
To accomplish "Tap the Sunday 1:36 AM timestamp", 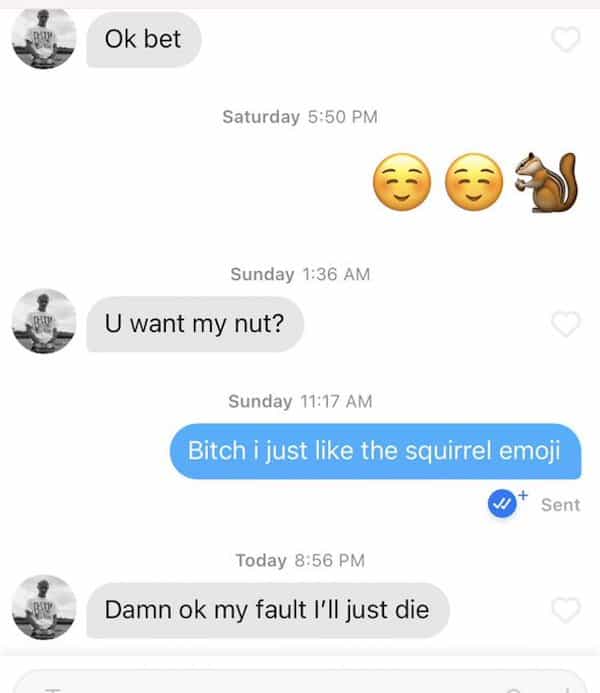I will (x=300, y=274).
